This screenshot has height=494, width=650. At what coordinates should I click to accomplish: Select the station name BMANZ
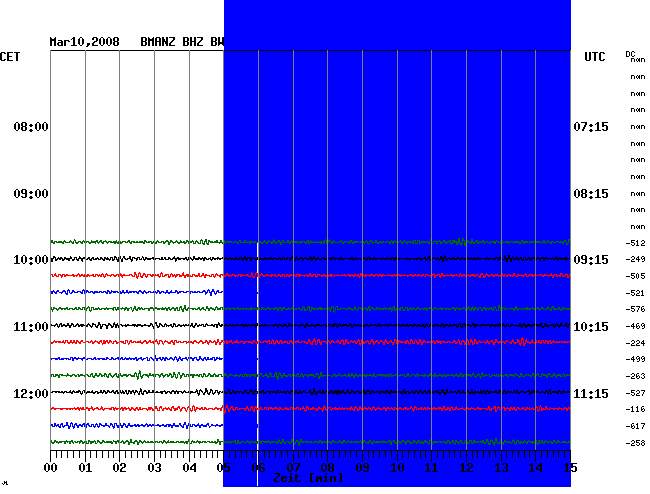click(158, 42)
